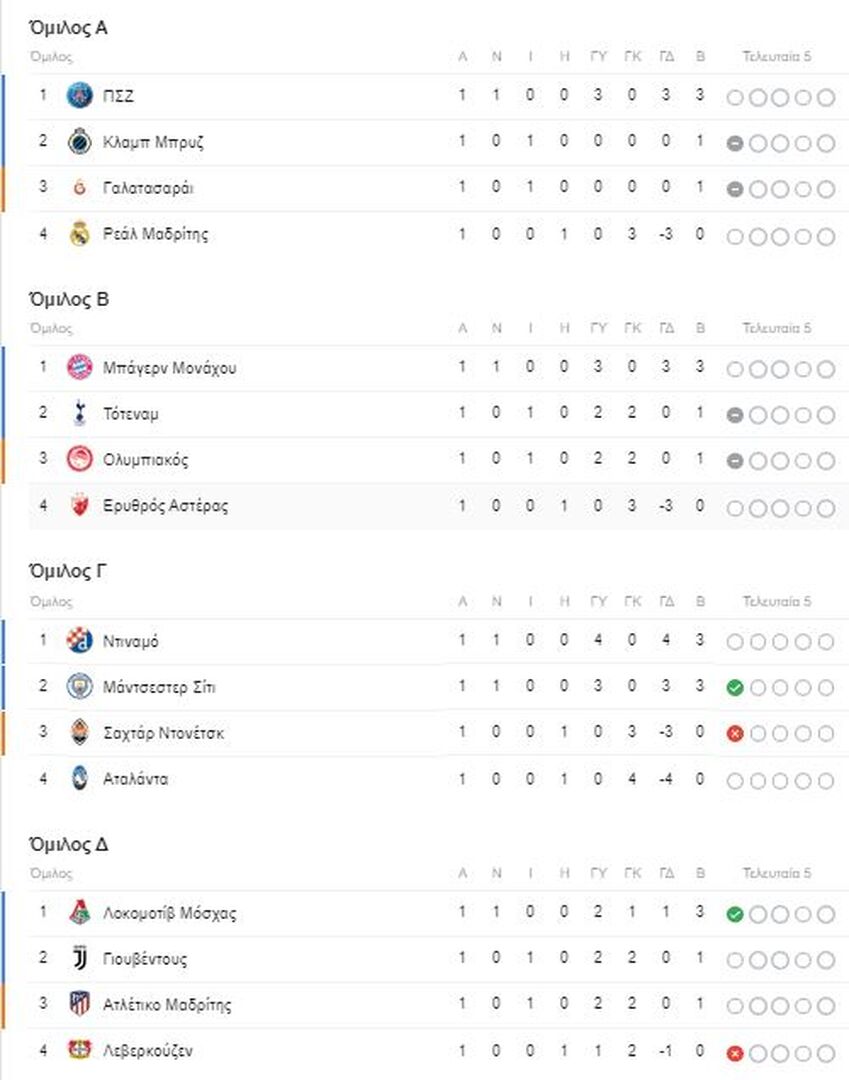Click the PSG club logo

click(x=79, y=95)
